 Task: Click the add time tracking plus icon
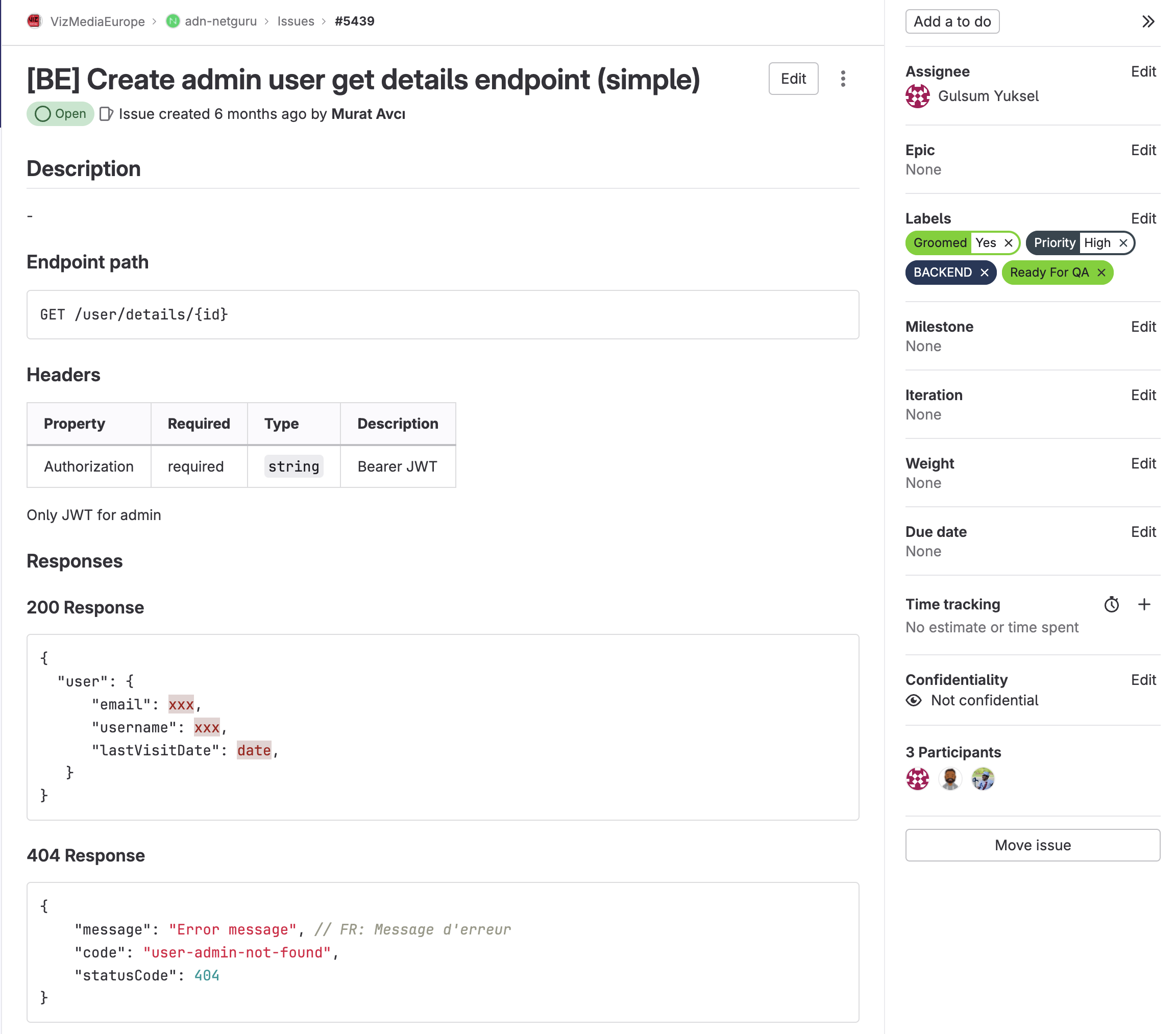click(x=1144, y=605)
